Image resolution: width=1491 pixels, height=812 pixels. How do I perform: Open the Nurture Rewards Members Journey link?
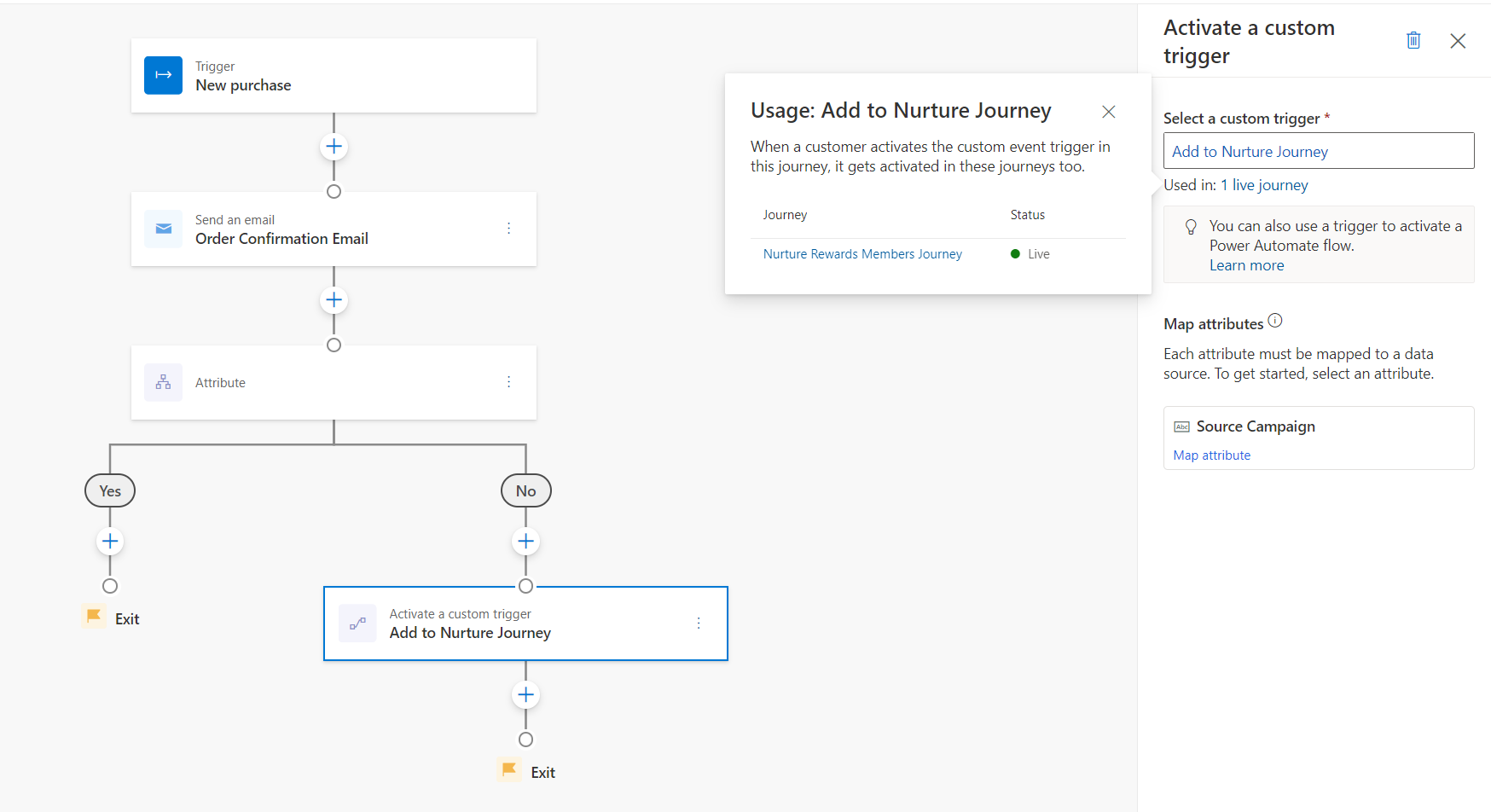pyautogui.click(x=862, y=254)
